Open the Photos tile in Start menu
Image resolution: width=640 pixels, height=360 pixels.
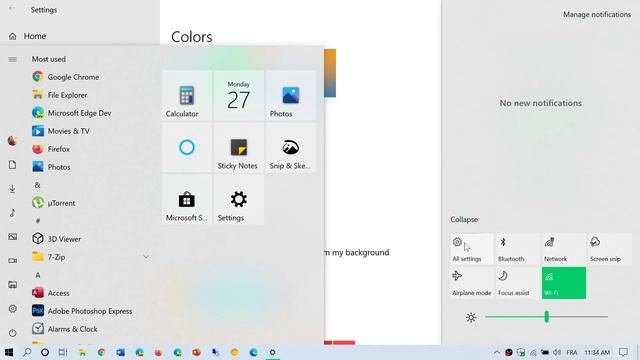click(290, 95)
